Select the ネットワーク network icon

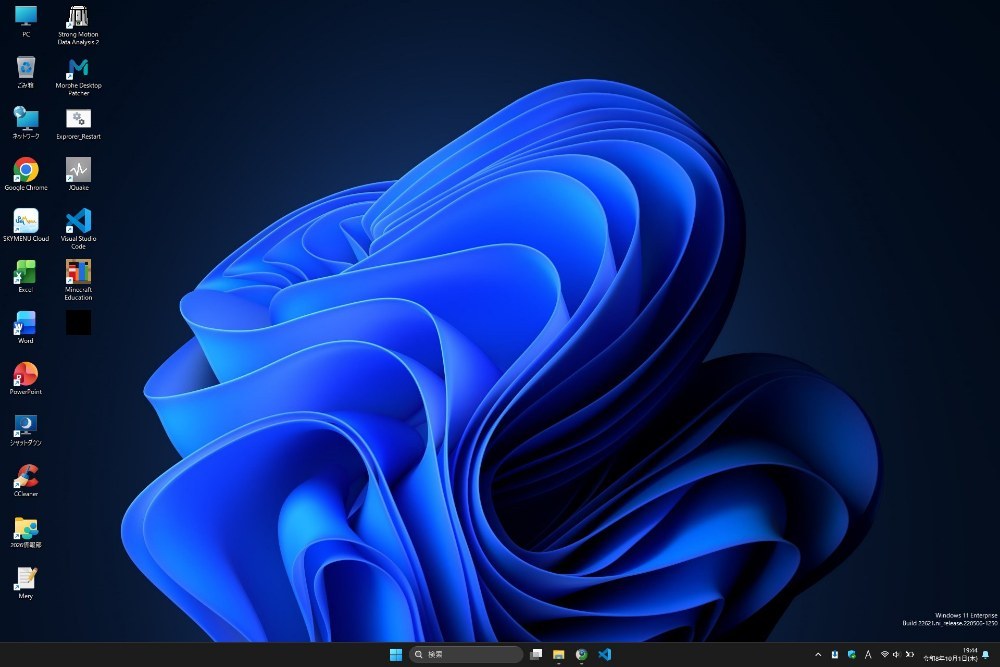[26, 123]
